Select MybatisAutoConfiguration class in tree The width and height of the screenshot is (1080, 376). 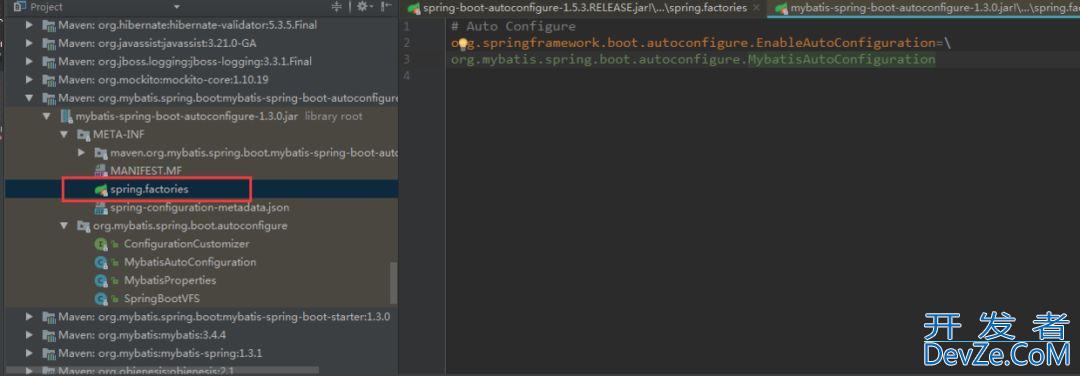[190, 262]
